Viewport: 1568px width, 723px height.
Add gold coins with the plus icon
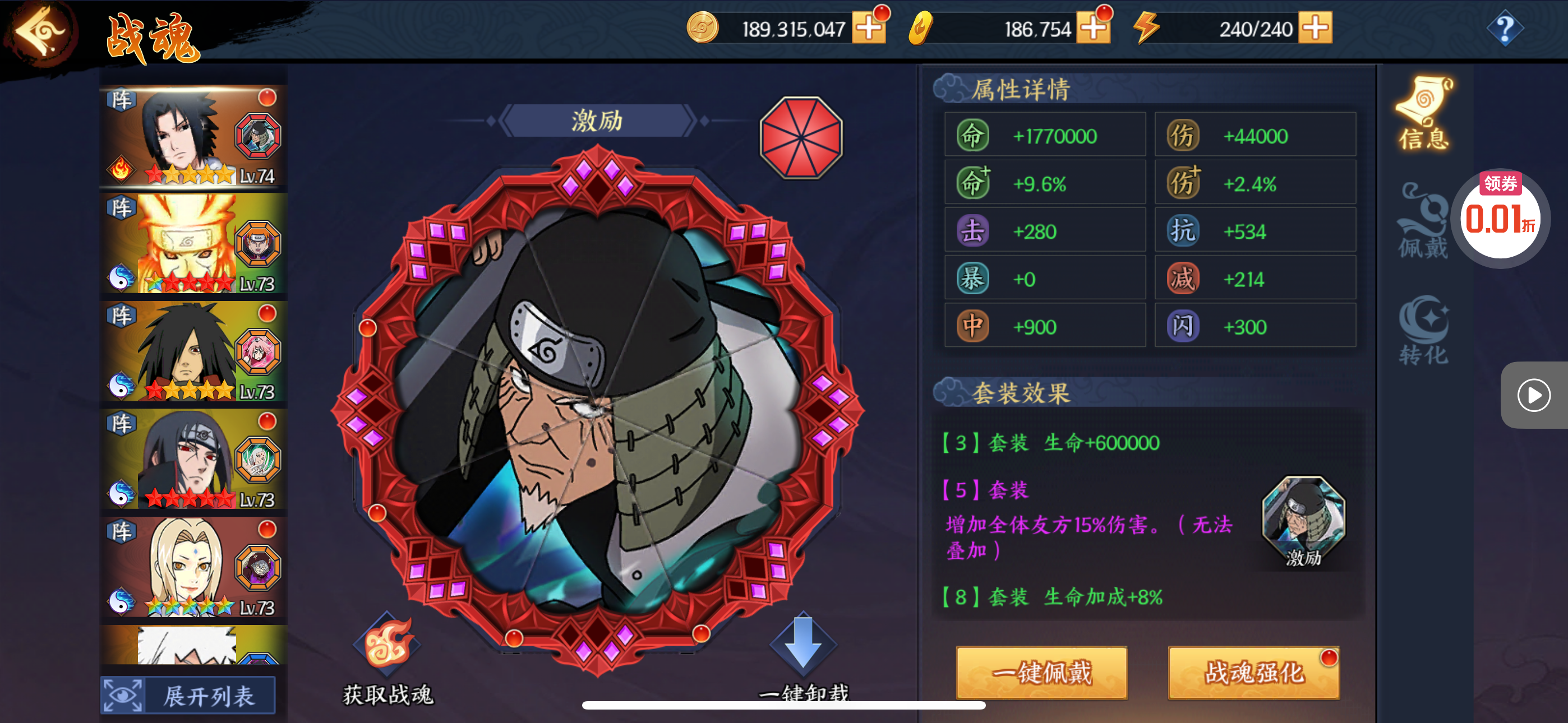pyautogui.click(x=869, y=27)
